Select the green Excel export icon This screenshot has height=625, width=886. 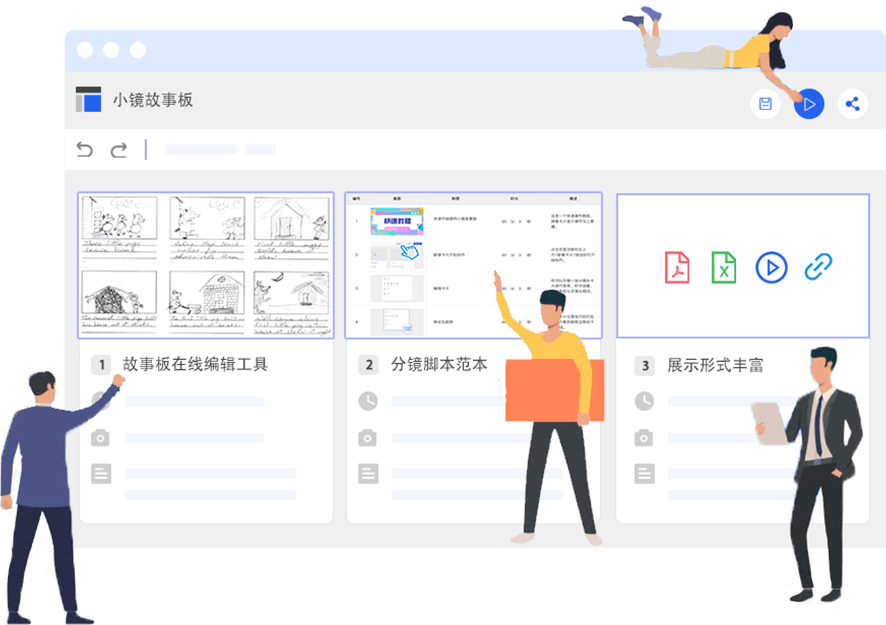[x=724, y=267]
